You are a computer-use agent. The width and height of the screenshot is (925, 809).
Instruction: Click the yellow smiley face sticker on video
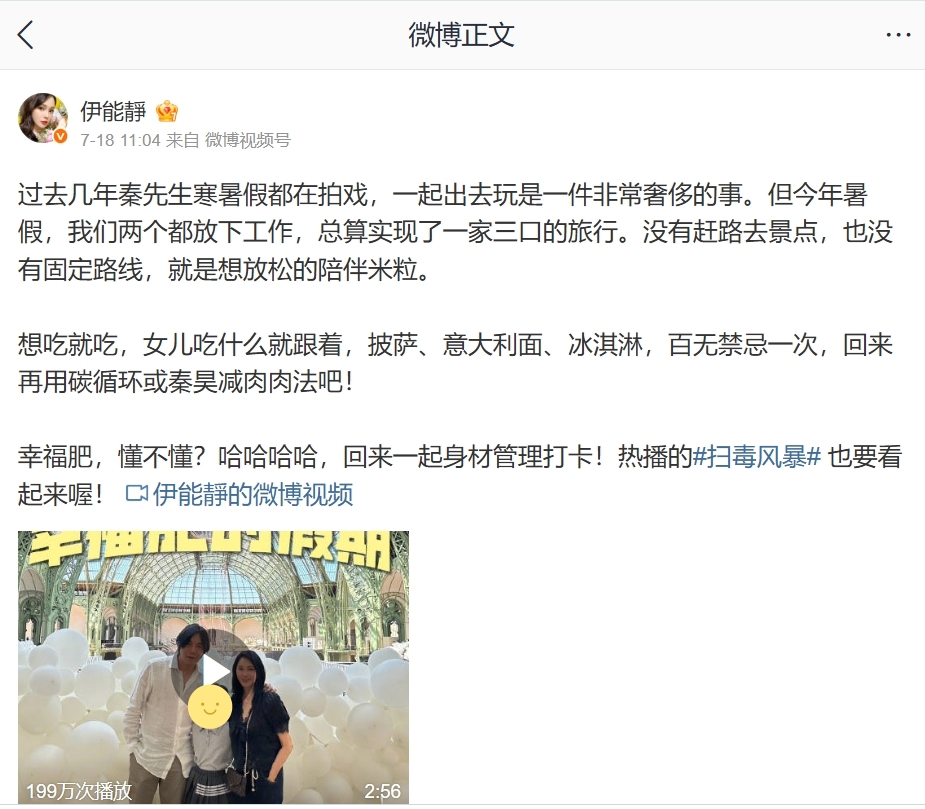210,706
